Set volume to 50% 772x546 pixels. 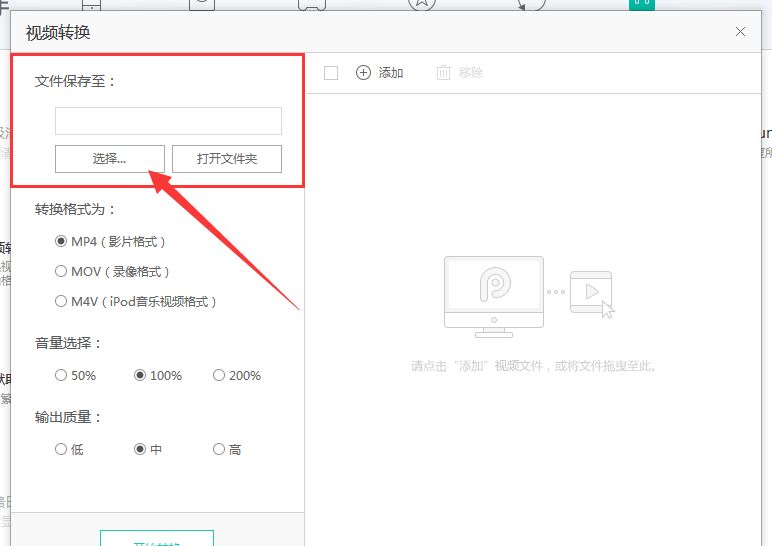click(61, 375)
